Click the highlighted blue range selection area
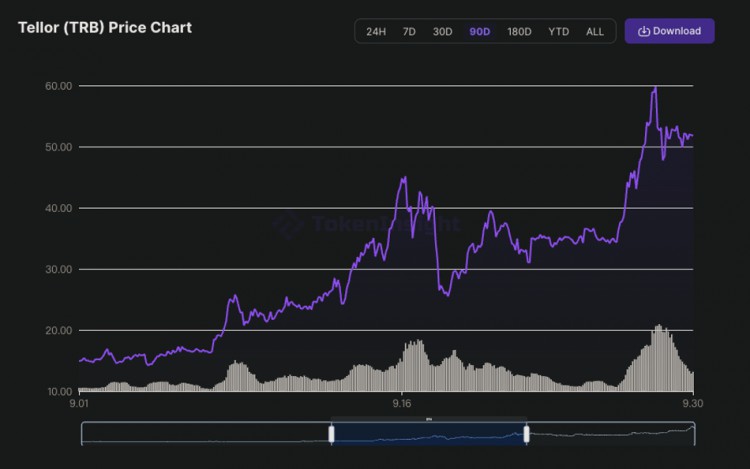 (x=428, y=433)
